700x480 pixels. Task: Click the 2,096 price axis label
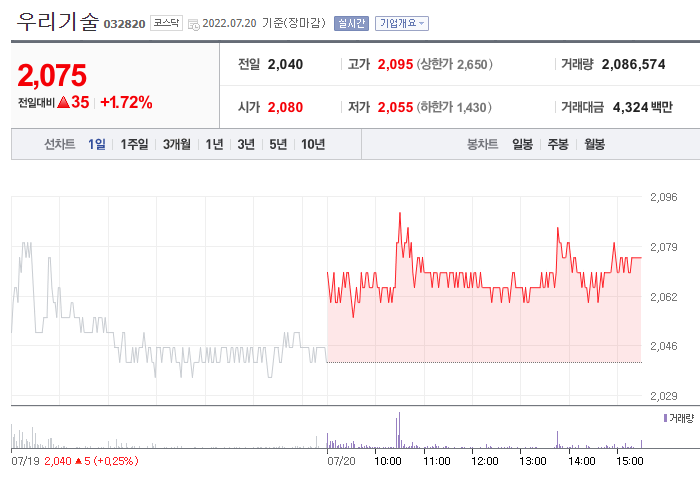[x=663, y=197]
